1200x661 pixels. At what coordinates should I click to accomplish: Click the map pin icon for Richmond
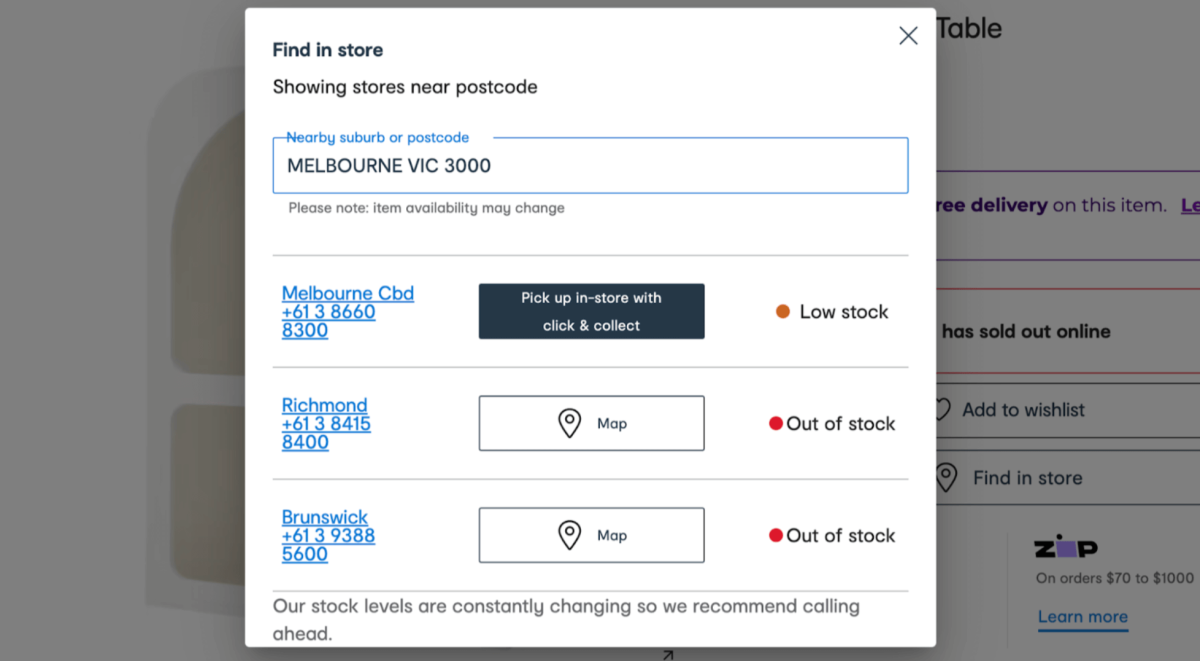point(569,423)
